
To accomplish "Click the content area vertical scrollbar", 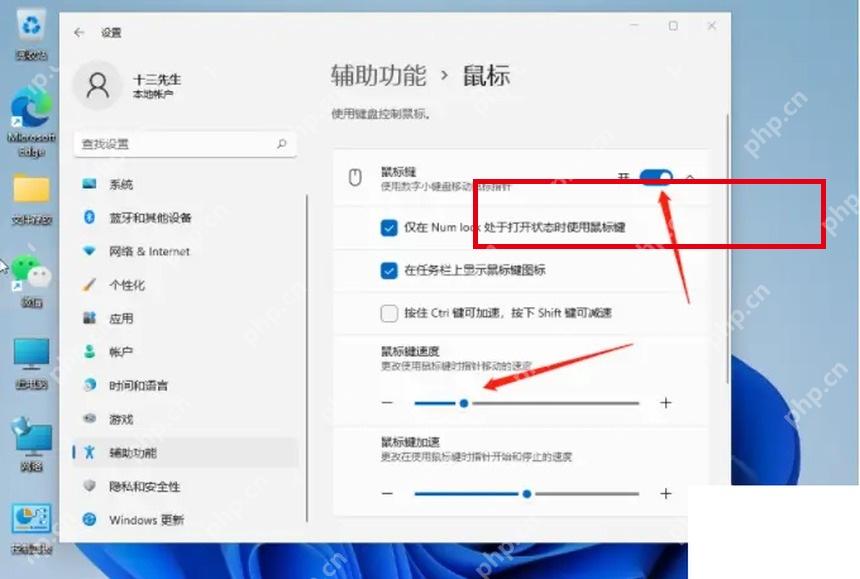I will (728, 248).
